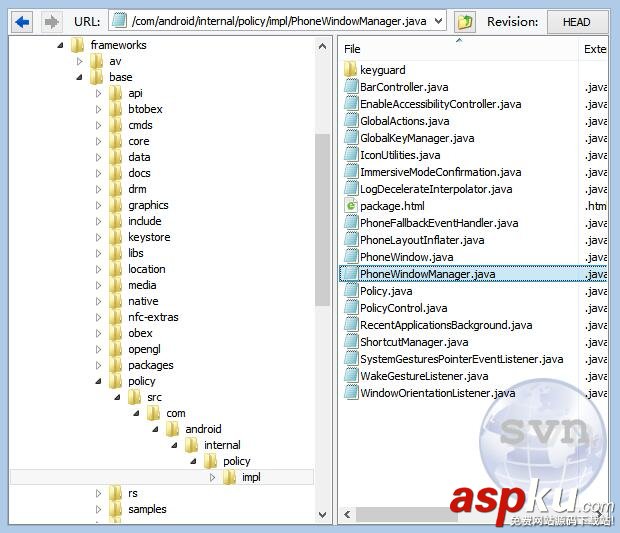The image size is (620, 533).
Task: Select the android folder in the tree
Action: (x=203, y=429)
